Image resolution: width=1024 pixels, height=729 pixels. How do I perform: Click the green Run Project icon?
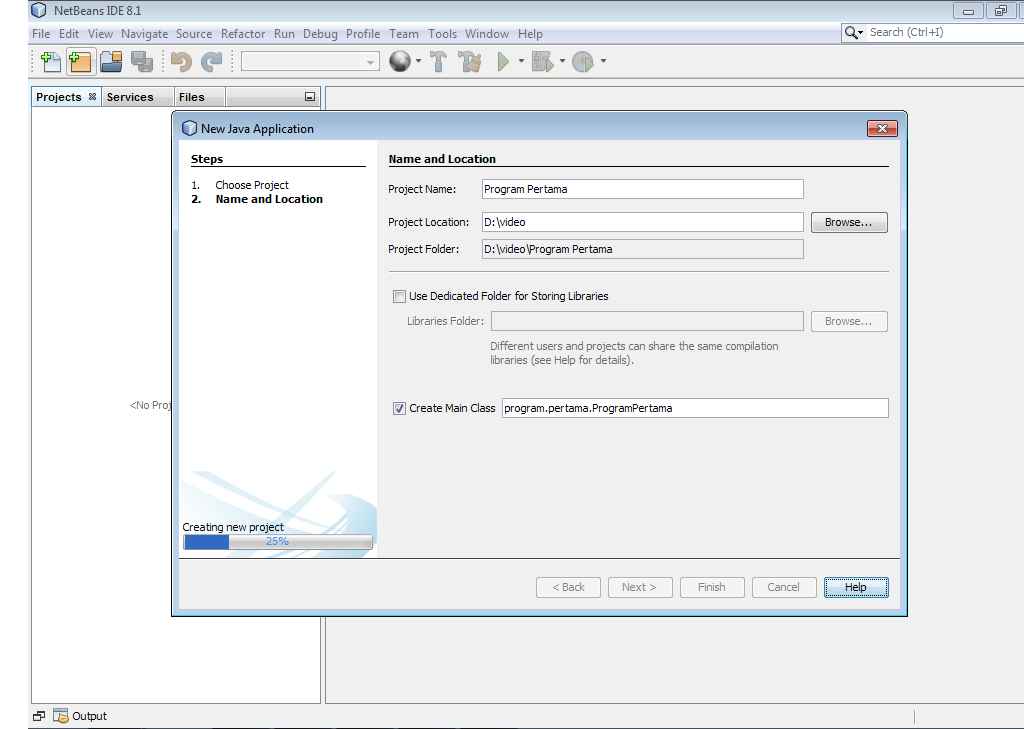pos(503,61)
